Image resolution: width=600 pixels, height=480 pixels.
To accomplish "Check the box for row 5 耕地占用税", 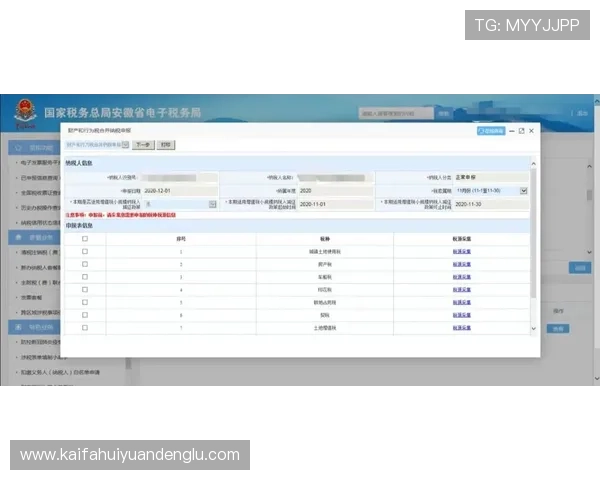I will point(85,302).
